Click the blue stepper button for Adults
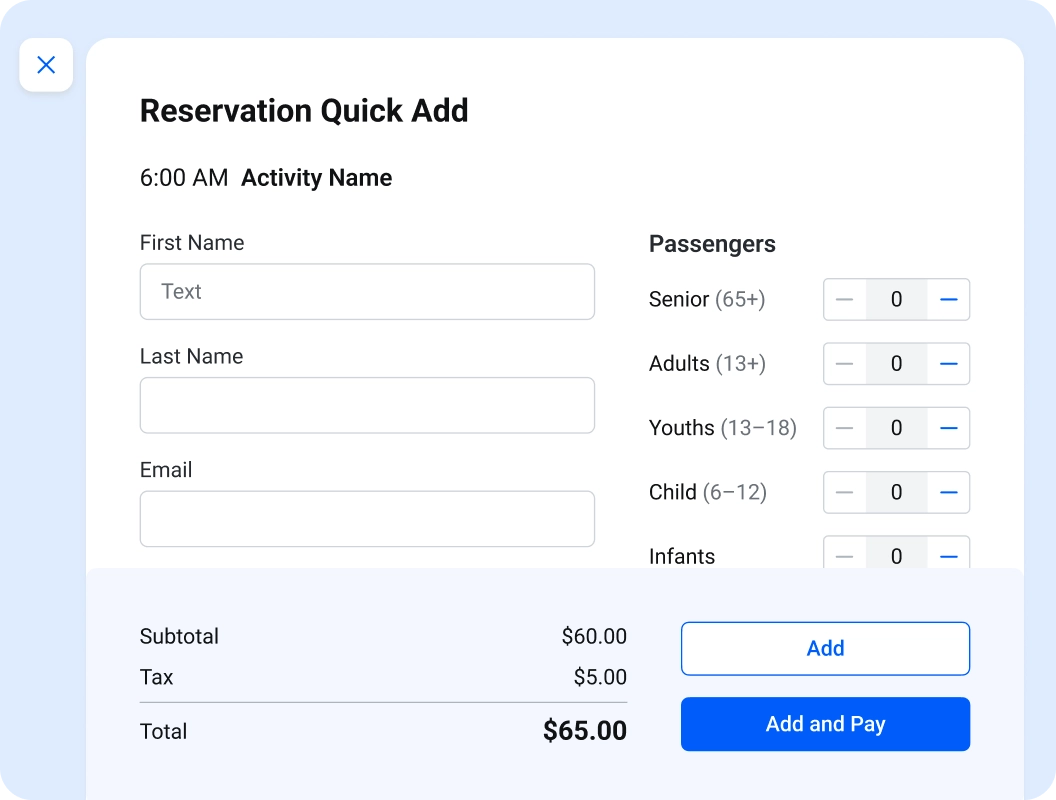This screenshot has width=1056, height=800. 948,364
